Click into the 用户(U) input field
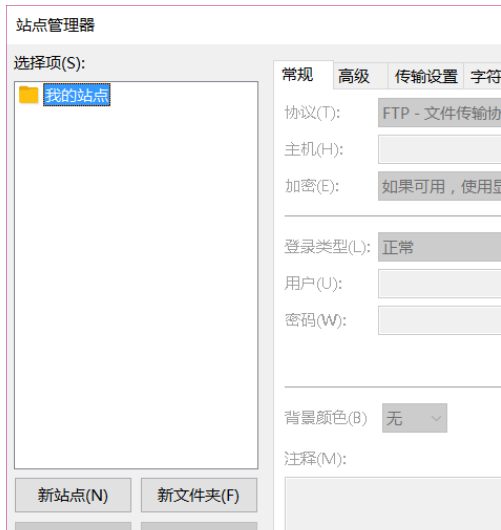Image resolution: width=501 pixels, height=530 pixels. coord(439,284)
